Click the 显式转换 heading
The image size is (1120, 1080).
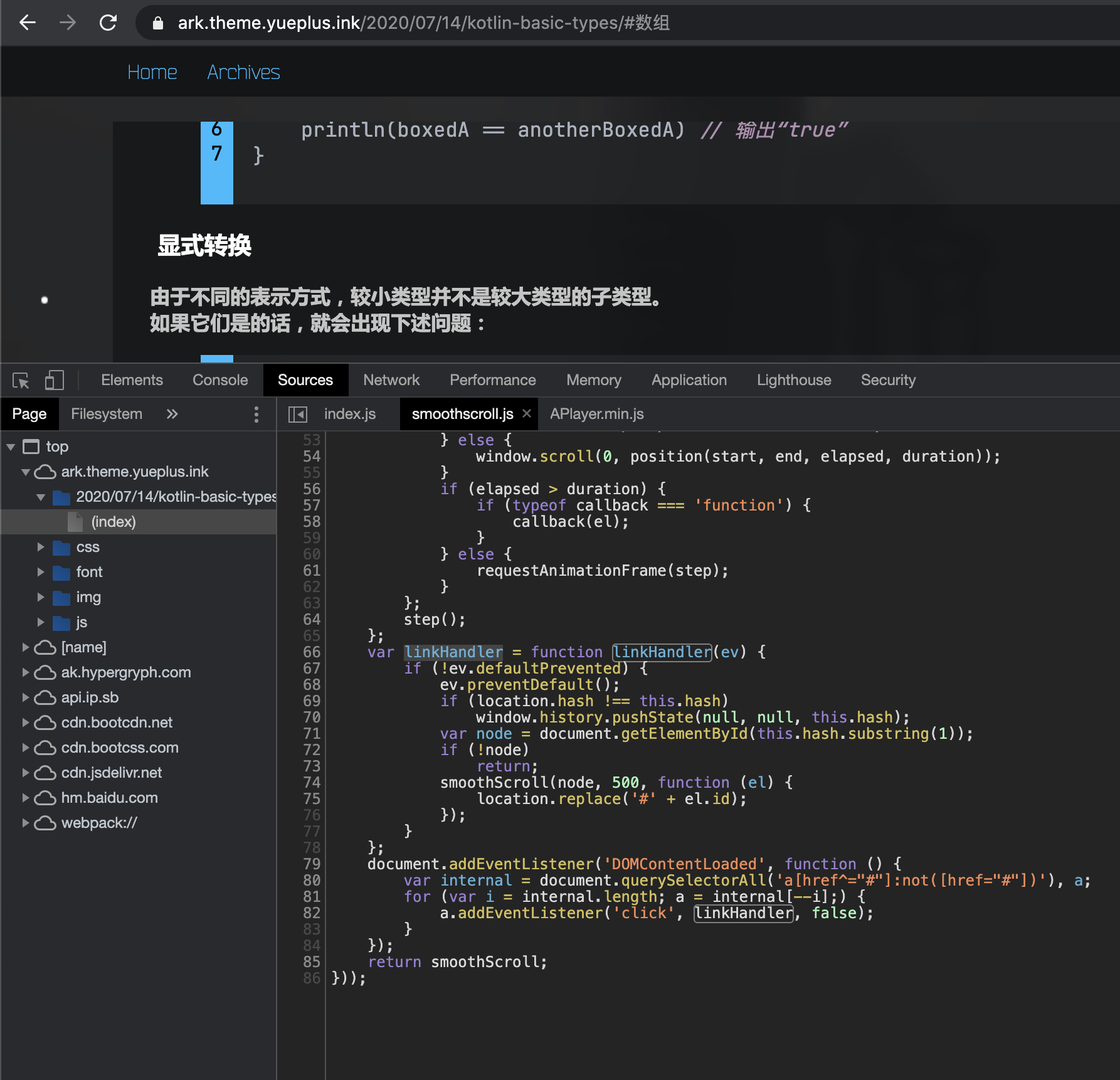tap(204, 246)
